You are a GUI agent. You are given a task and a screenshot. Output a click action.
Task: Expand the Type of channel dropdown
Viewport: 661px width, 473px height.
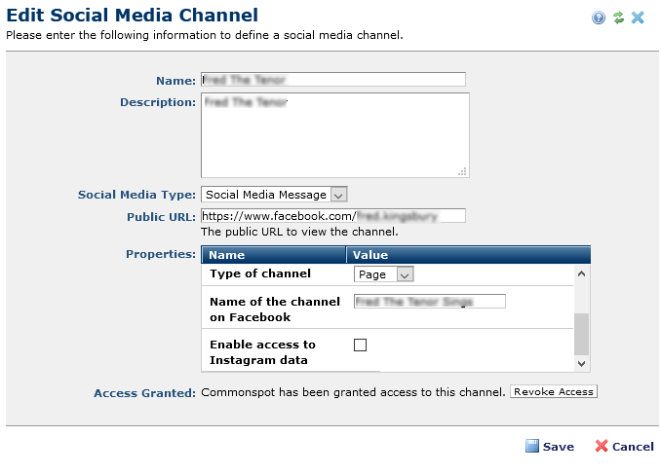coord(384,274)
